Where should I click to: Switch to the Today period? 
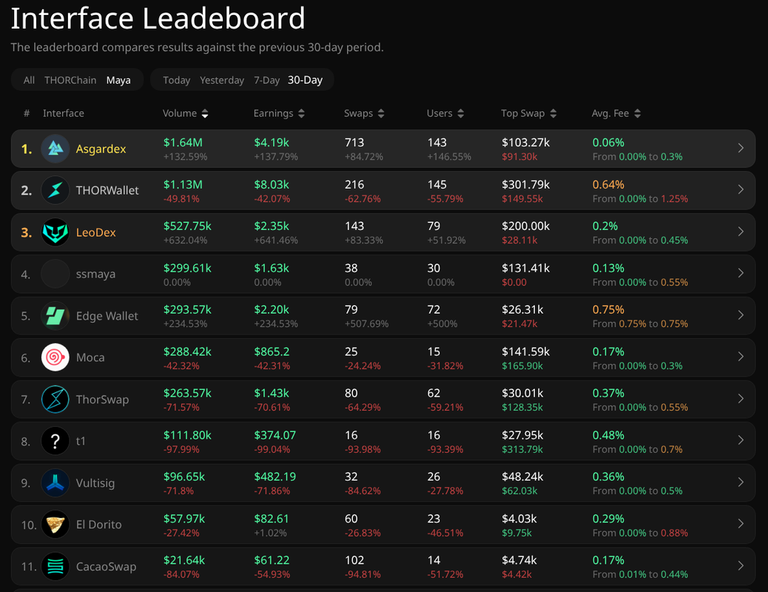pos(176,80)
